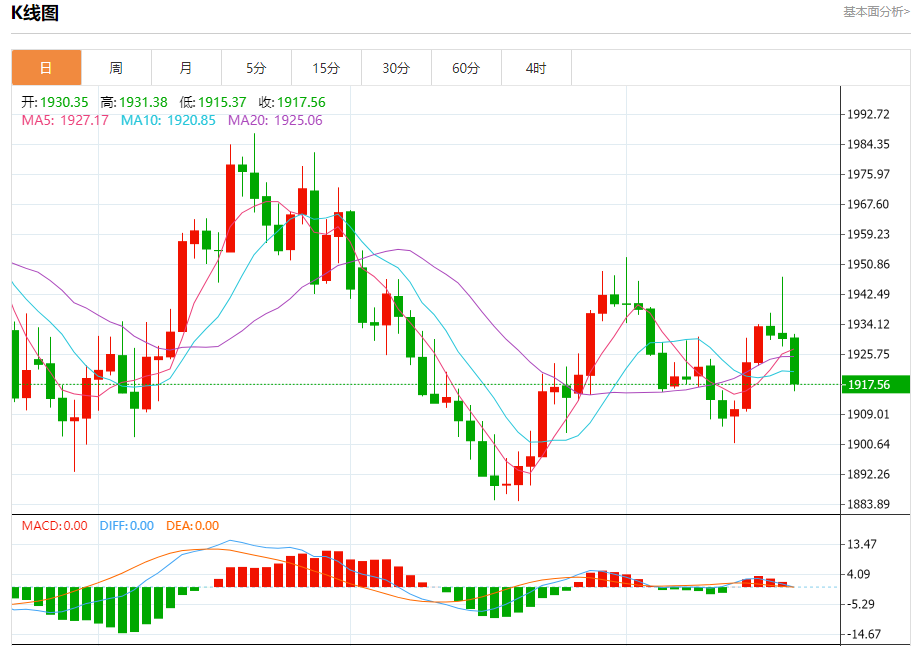Open the 4时 interval tab

(x=536, y=68)
